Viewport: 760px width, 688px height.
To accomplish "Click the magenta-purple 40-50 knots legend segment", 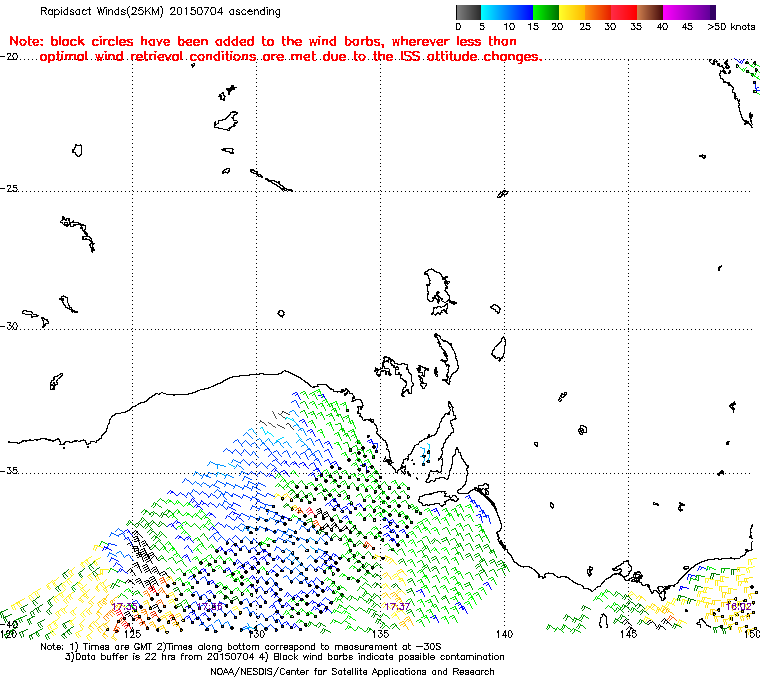I will pos(689,12).
